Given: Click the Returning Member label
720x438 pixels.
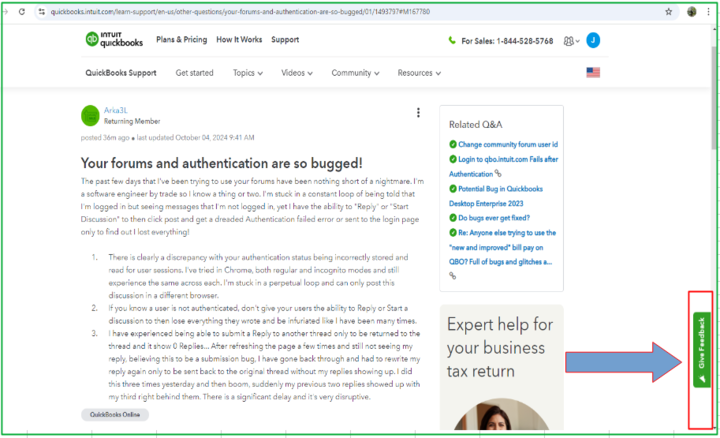Looking at the screenshot, I should click(132, 121).
